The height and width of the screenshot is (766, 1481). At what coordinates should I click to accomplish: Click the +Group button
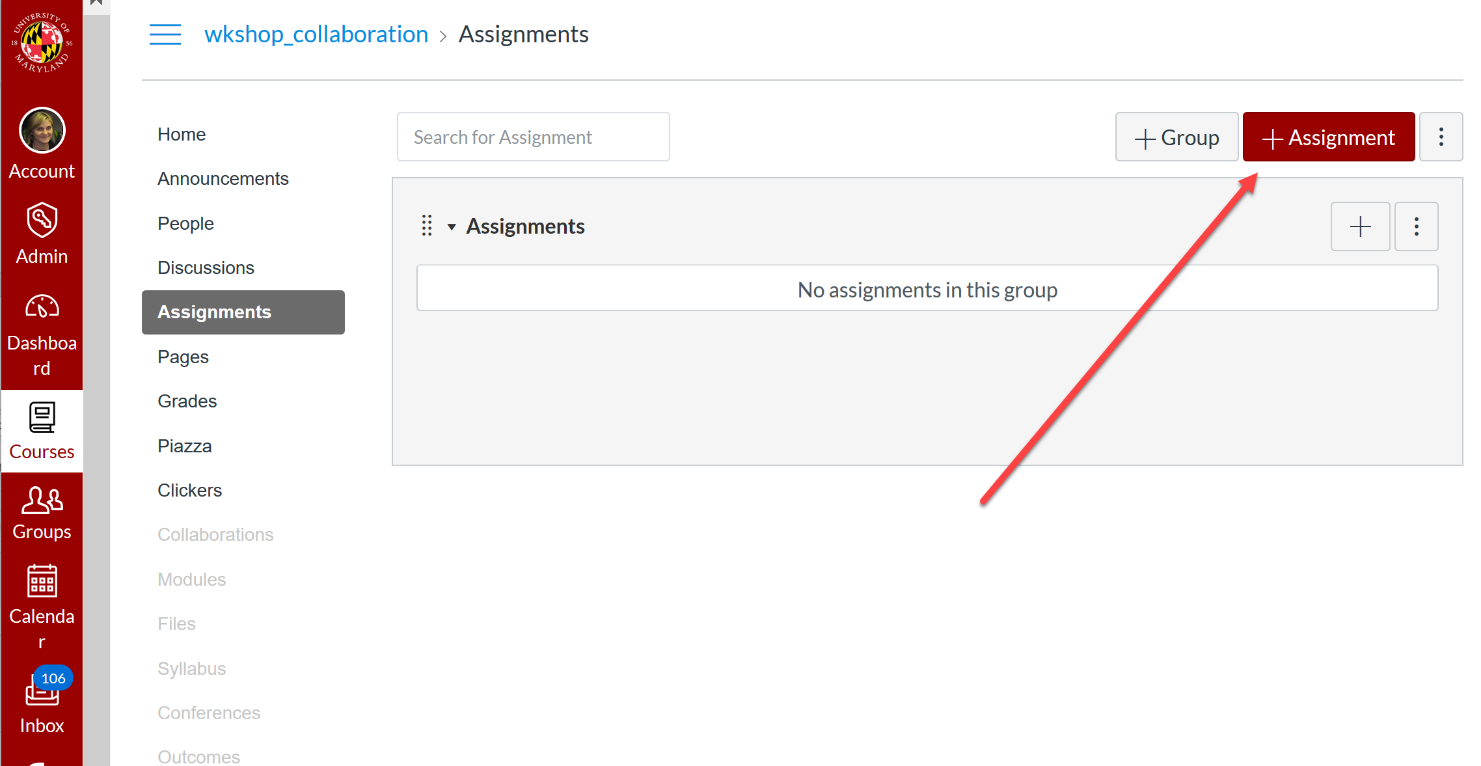[x=1177, y=137]
